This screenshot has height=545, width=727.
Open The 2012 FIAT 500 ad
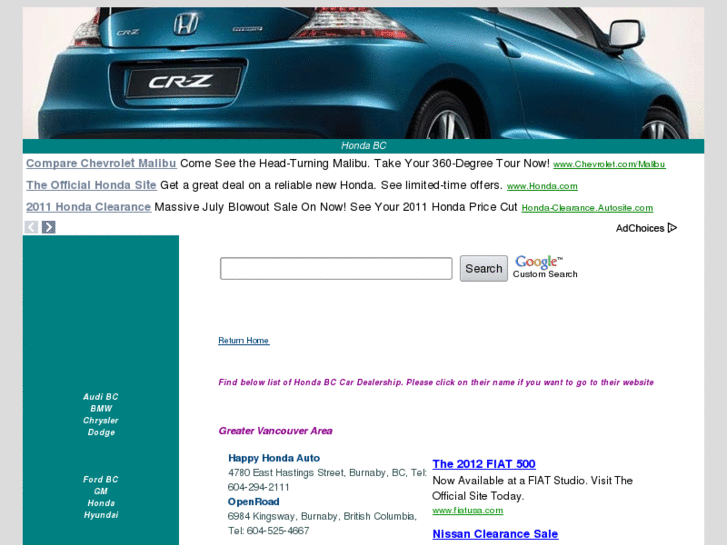pyautogui.click(x=484, y=464)
